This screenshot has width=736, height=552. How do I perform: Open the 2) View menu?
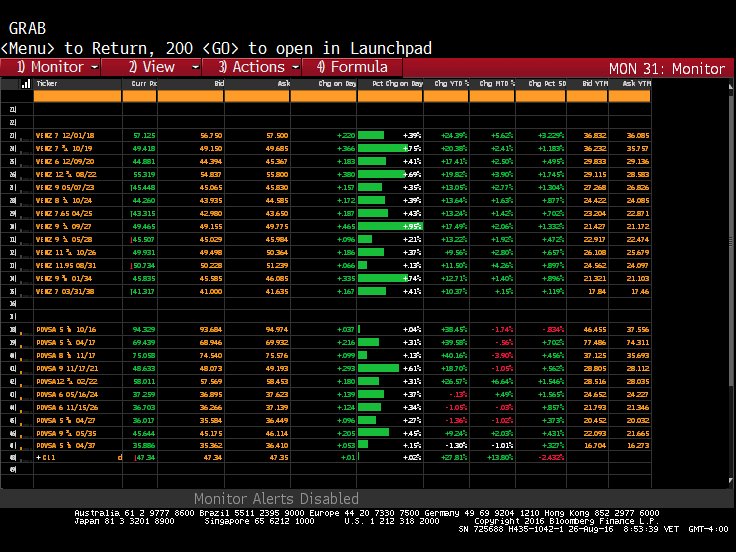(x=152, y=67)
